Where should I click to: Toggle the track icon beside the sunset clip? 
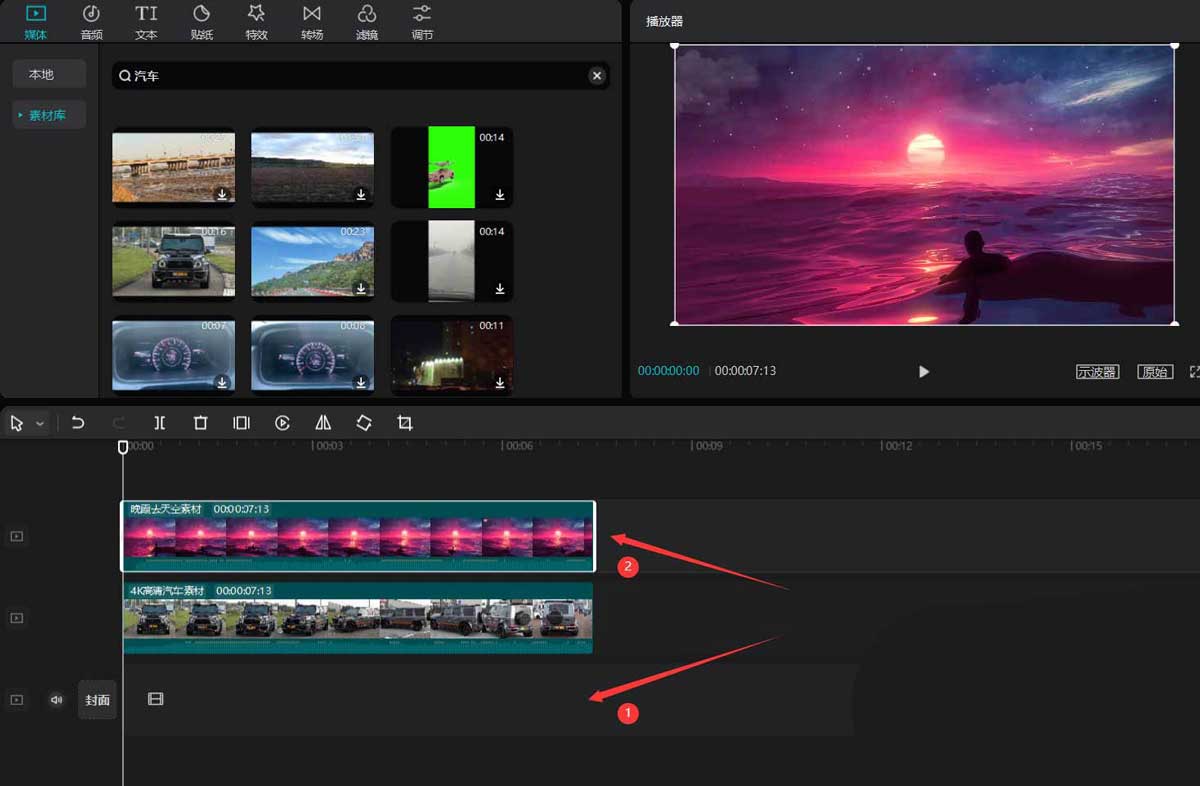click(x=16, y=536)
